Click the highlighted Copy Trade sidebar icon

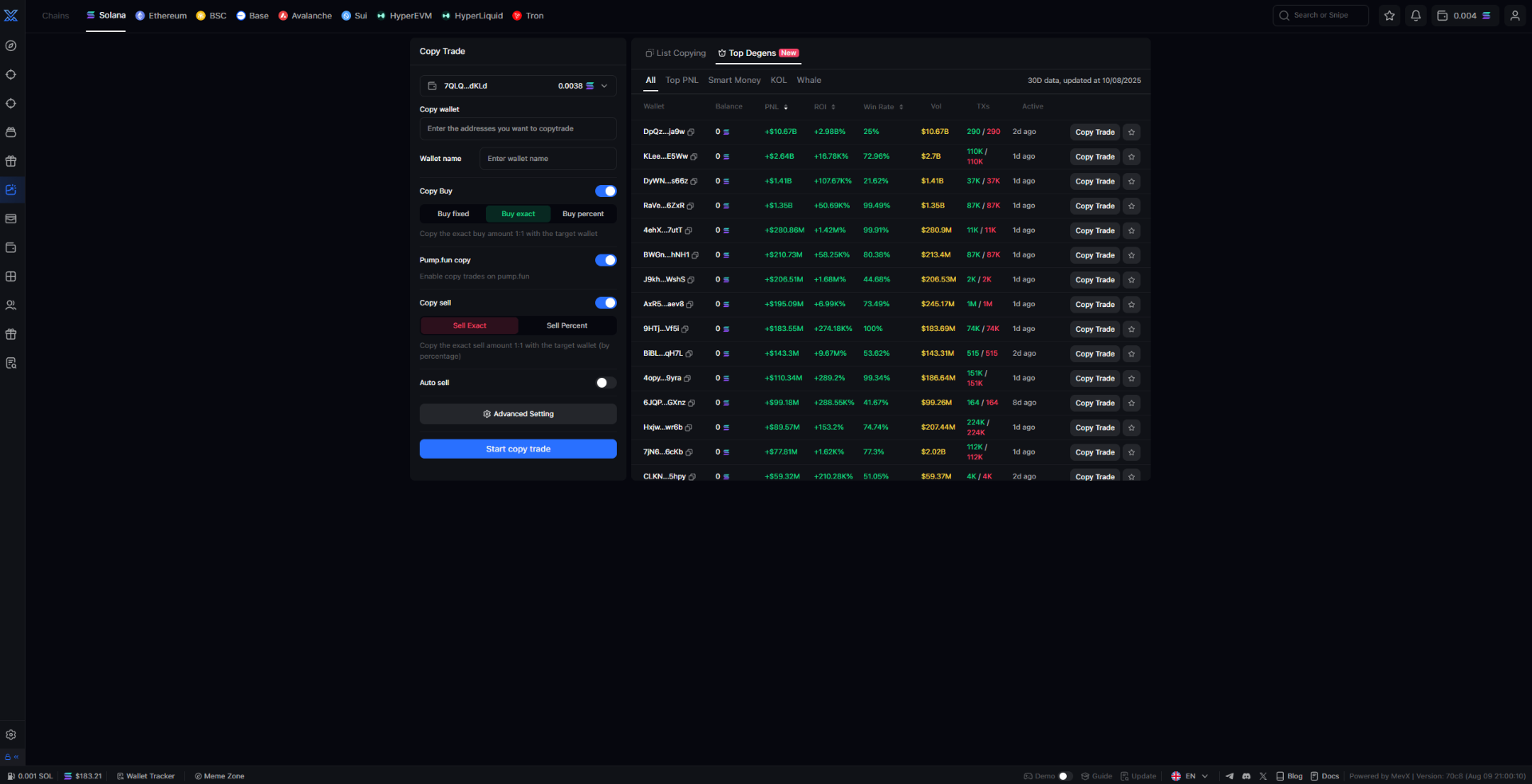tap(11, 190)
